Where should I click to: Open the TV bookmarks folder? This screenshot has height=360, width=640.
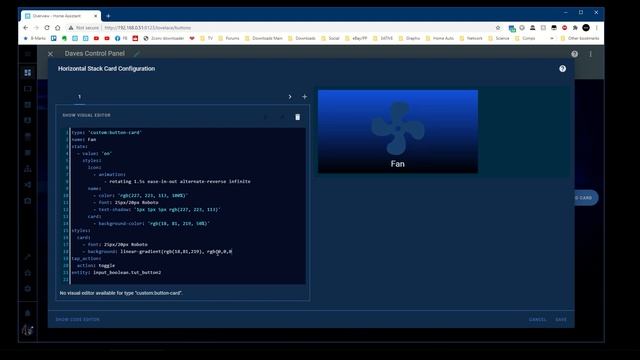tap(207, 38)
